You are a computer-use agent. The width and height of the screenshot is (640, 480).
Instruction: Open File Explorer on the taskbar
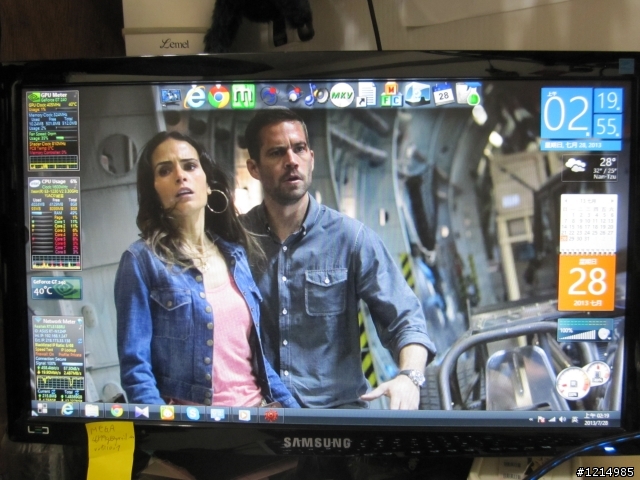tap(92, 411)
